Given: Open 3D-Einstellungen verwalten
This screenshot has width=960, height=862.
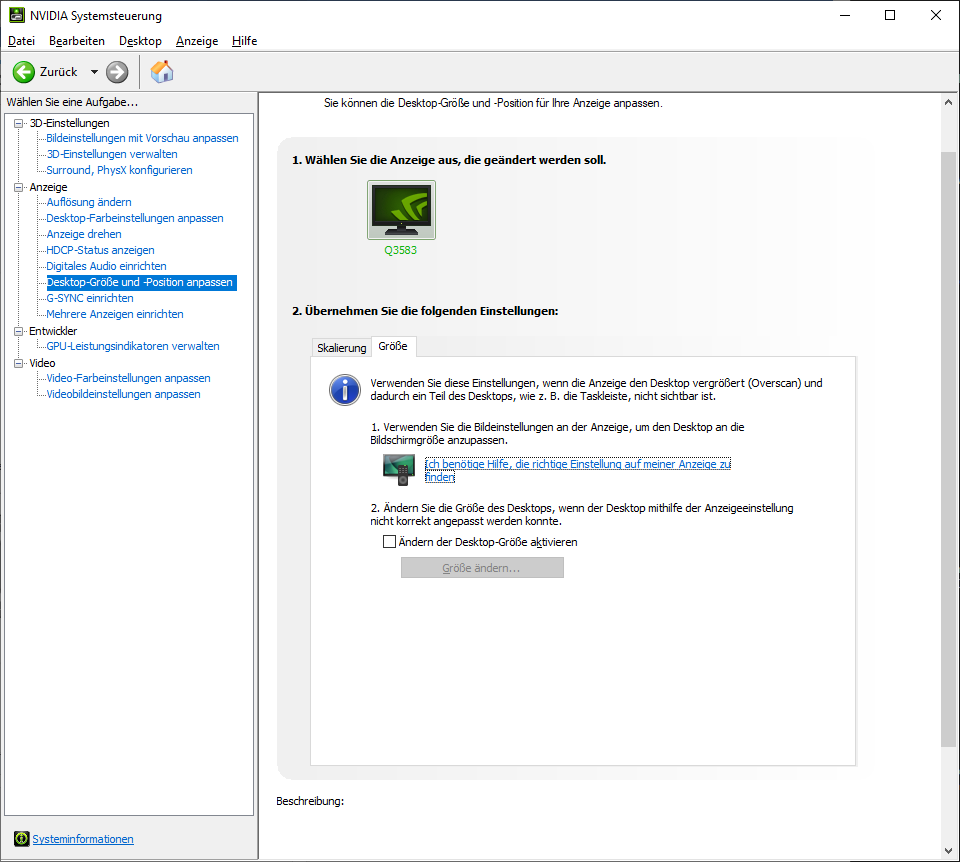Looking at the screenshot, I should pos(112,154).
